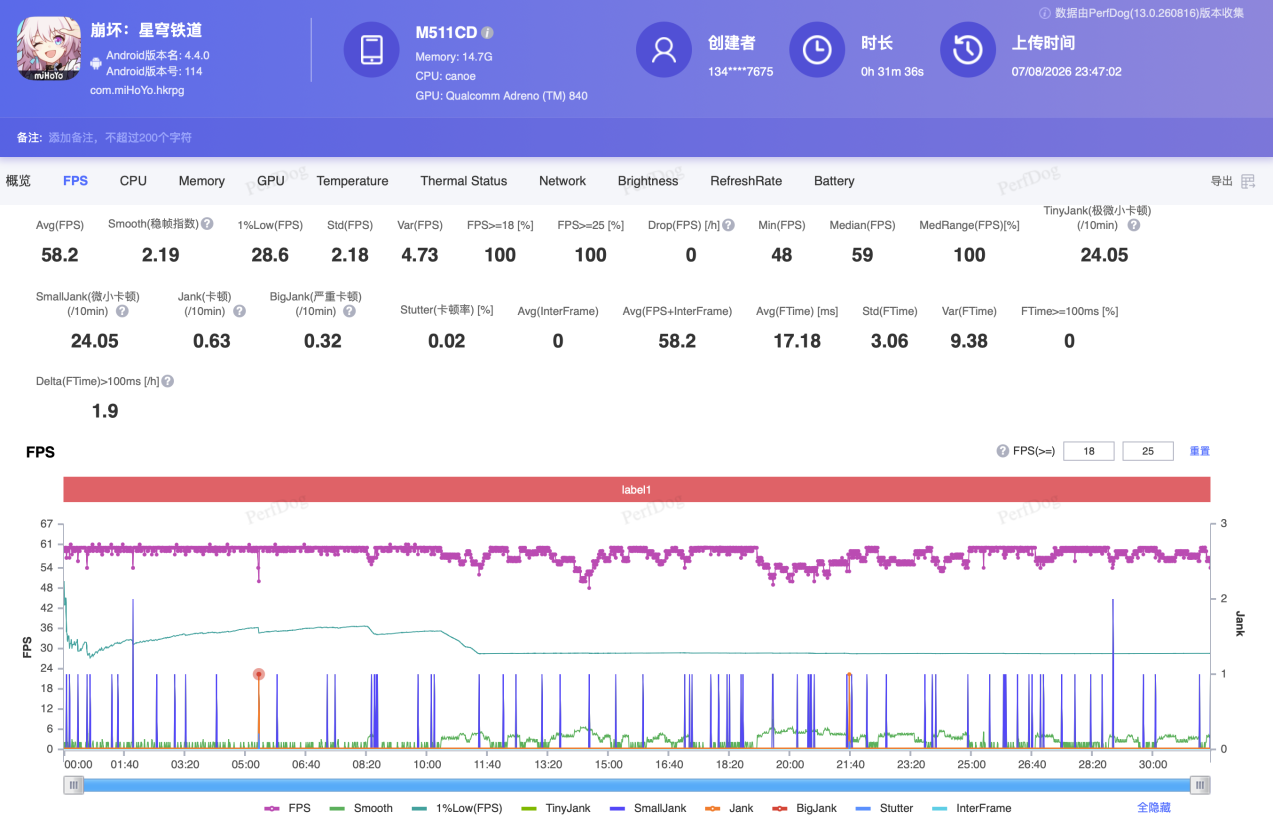Click the Stutter rate value 0.02
Screen dimensions: 1273x819
click(447, 341)
